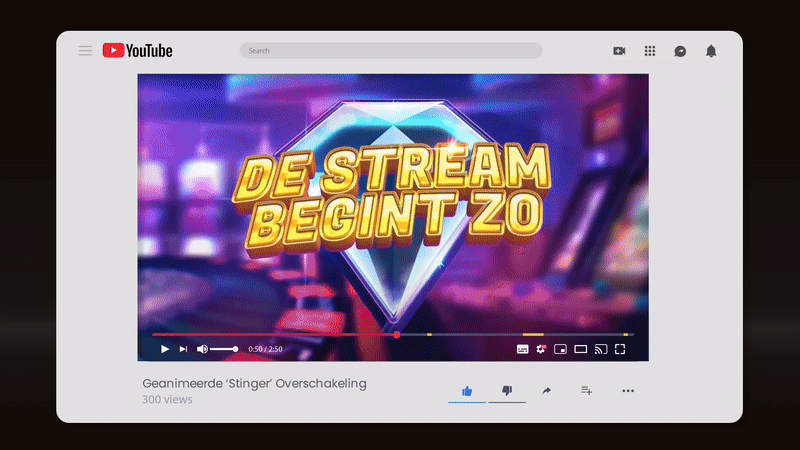Open the notifications bell
The image size is (800, 450).
pos(711,51)
